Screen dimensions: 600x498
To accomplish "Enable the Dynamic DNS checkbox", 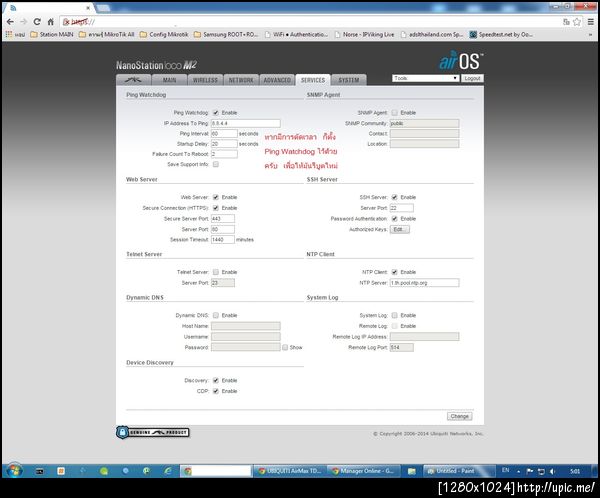I will (216, 315).
